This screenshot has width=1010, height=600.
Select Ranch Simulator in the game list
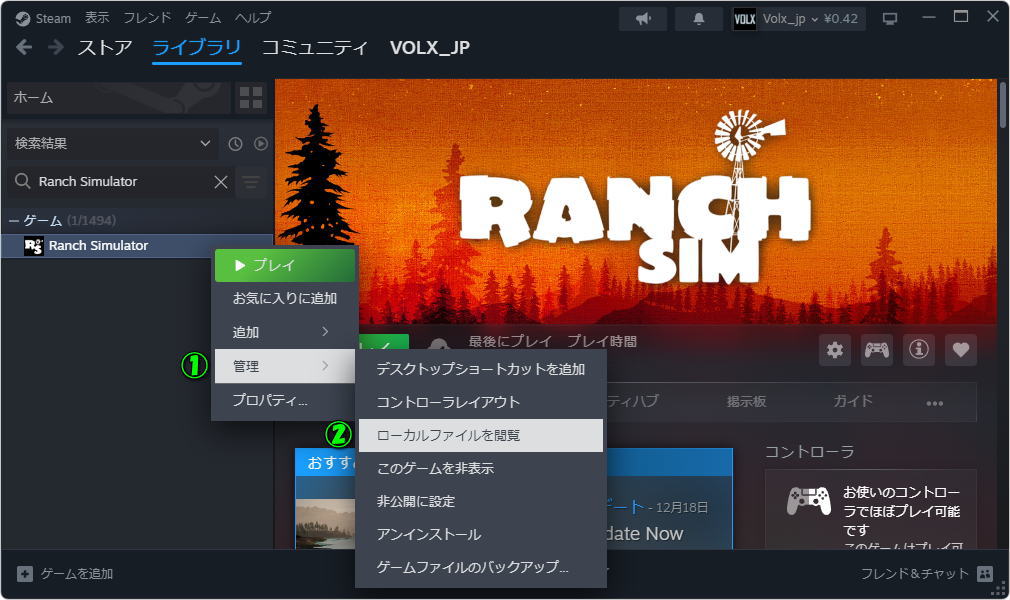coord(98,246)
